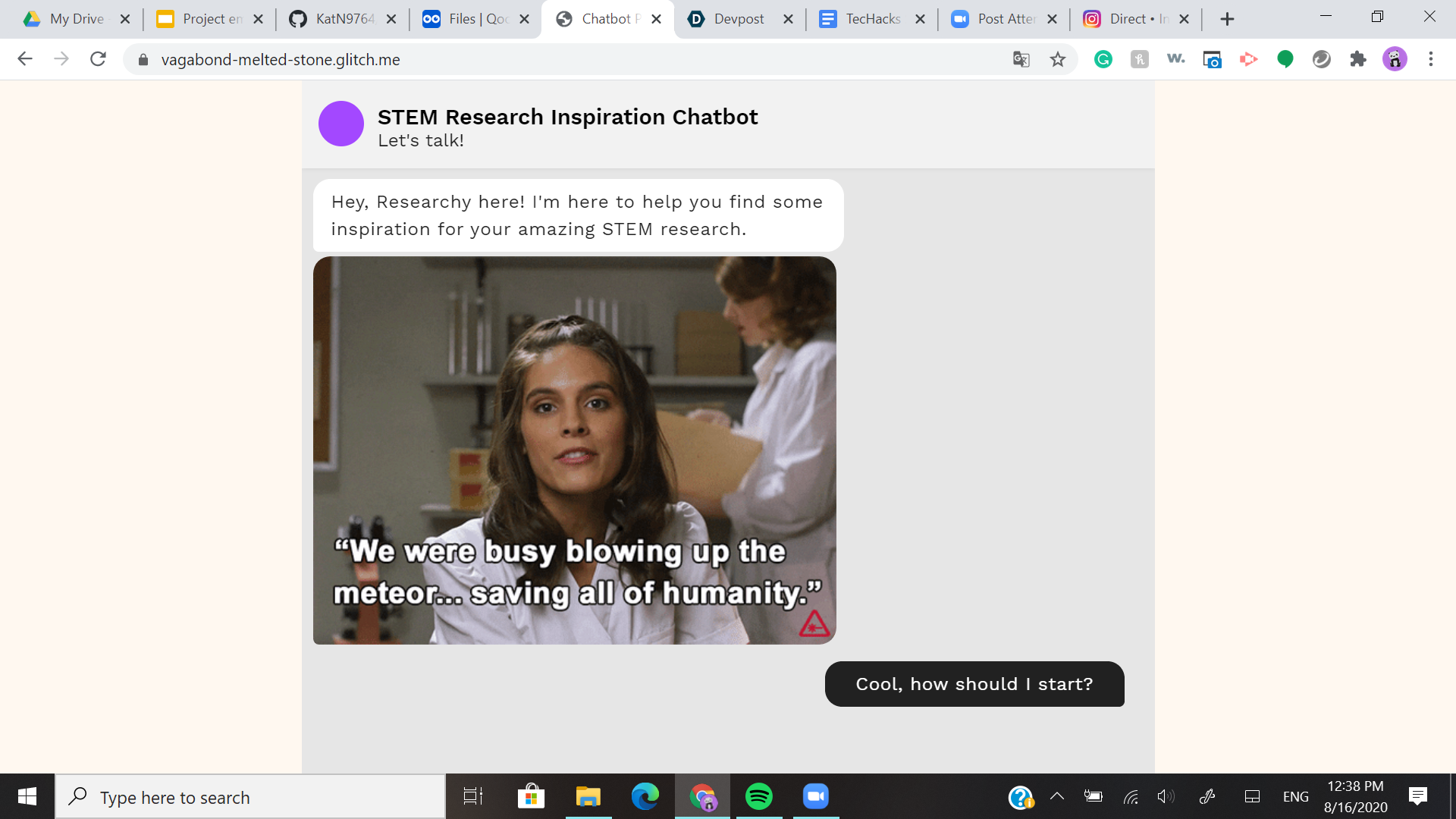Open the Wi-Fi network tray icon
This screenshot has height=819, width=1456.
1131,796
